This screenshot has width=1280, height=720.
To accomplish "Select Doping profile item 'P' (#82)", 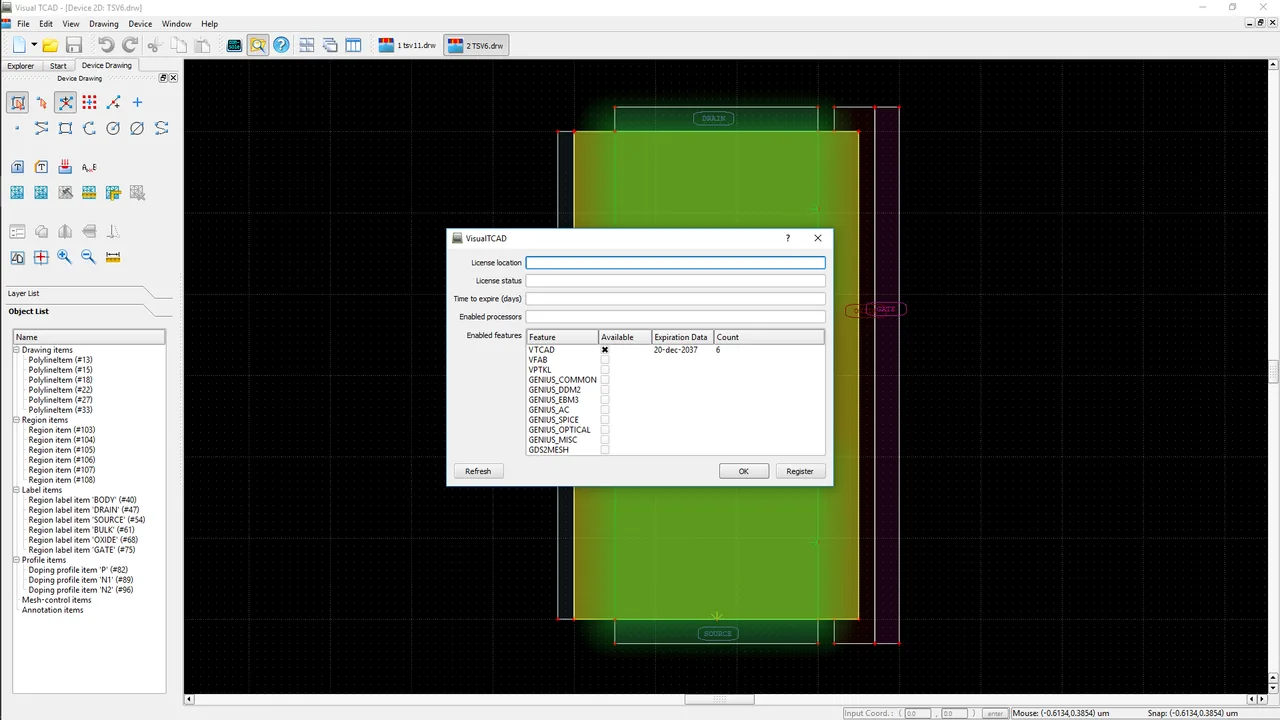I will [x=78, y=570].
